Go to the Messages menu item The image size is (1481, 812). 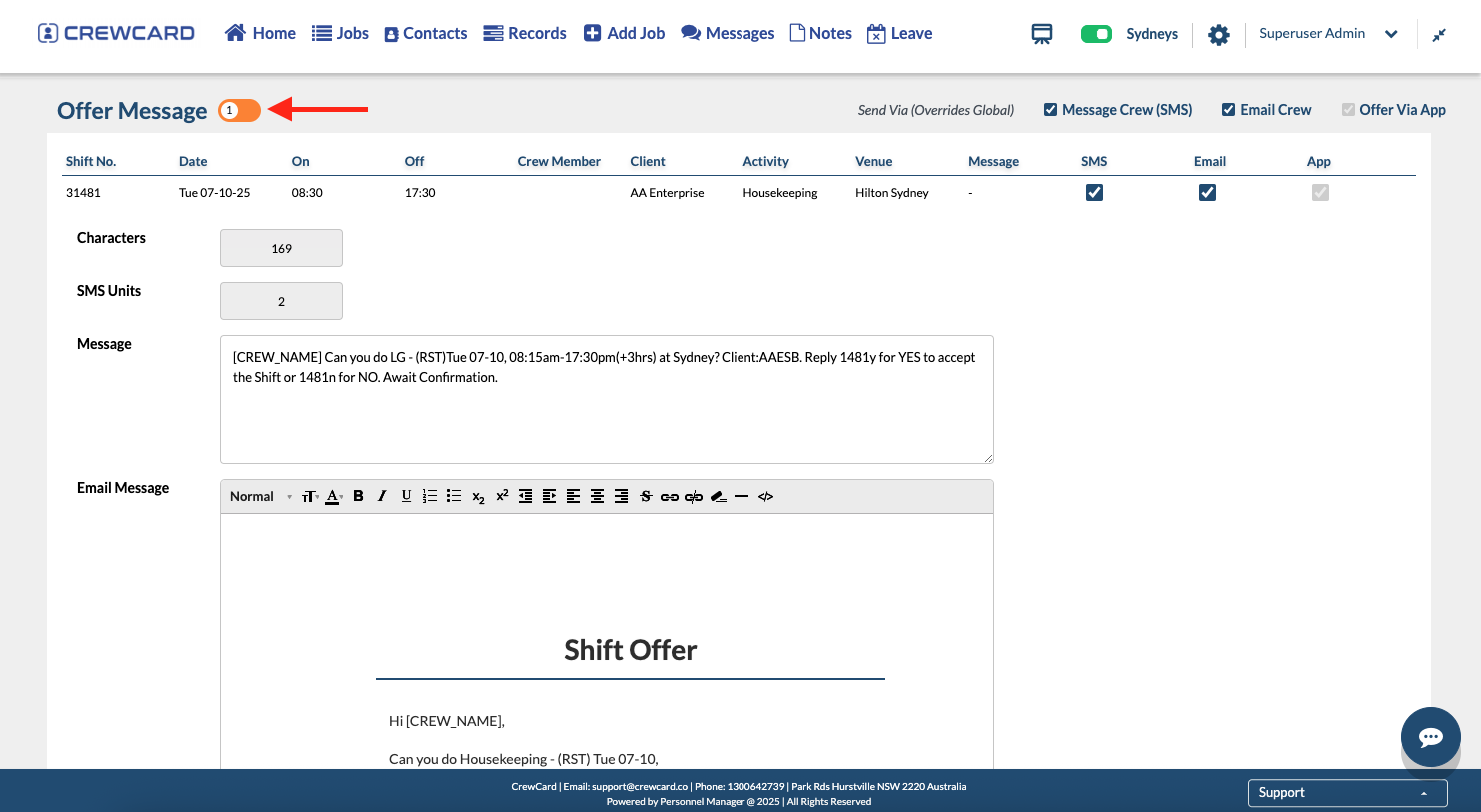[x=728, y=33]
